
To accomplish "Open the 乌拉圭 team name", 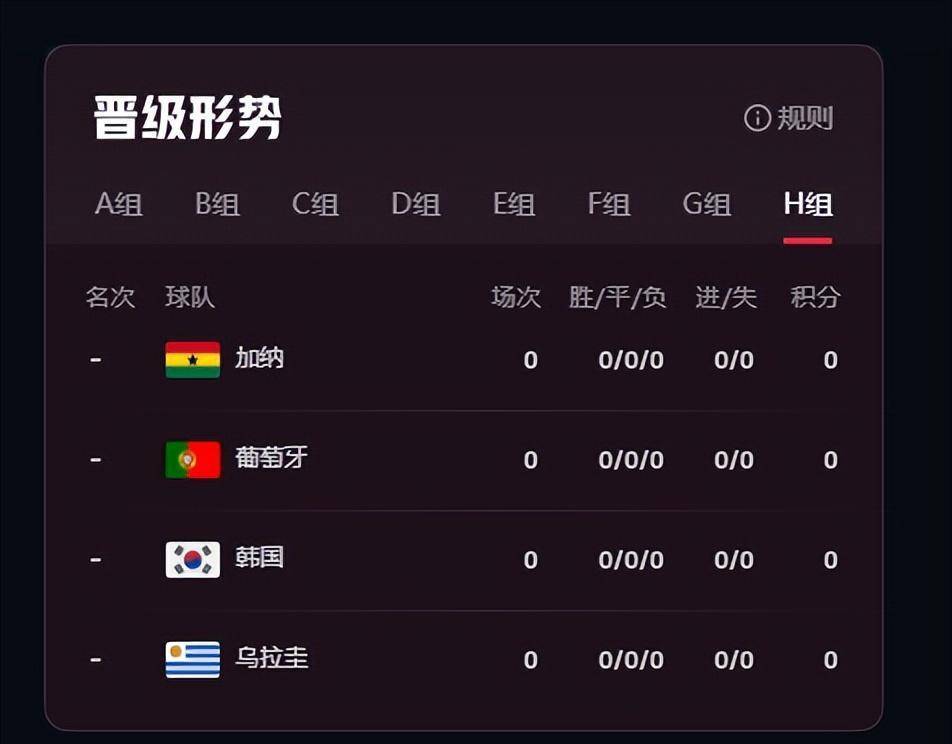I will click(x=272, y=658).
